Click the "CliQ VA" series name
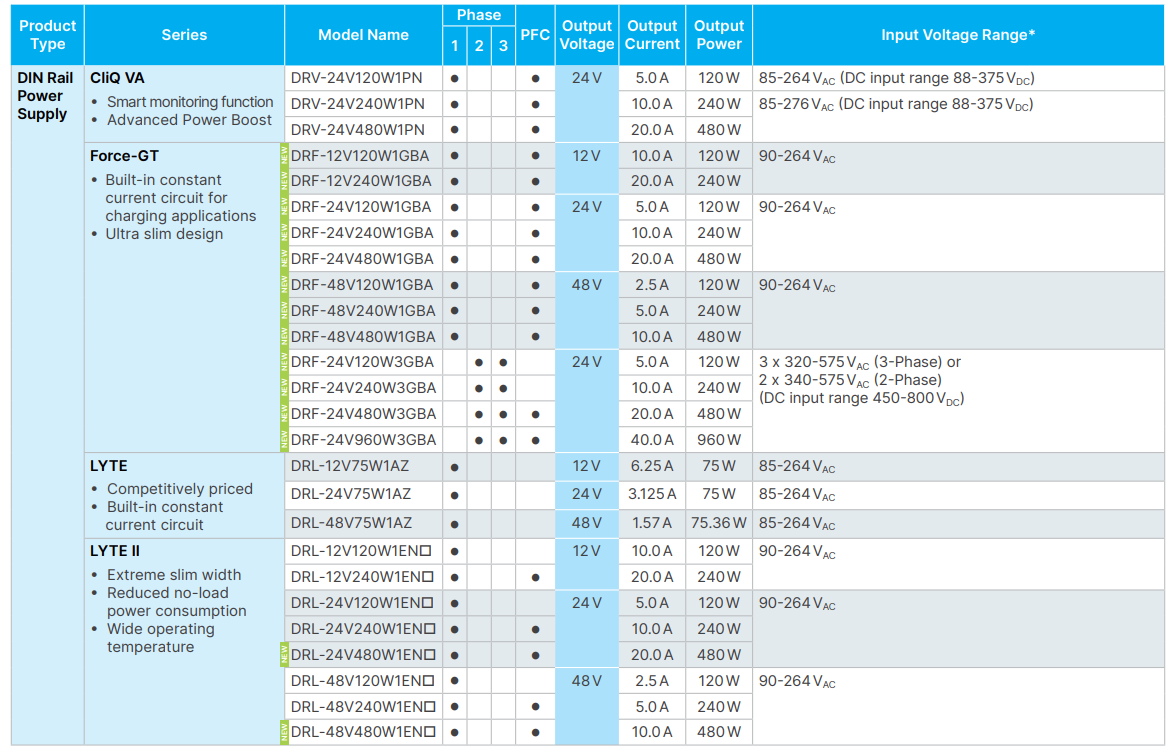Screen dimensions: 1175x752 point(117,78)
